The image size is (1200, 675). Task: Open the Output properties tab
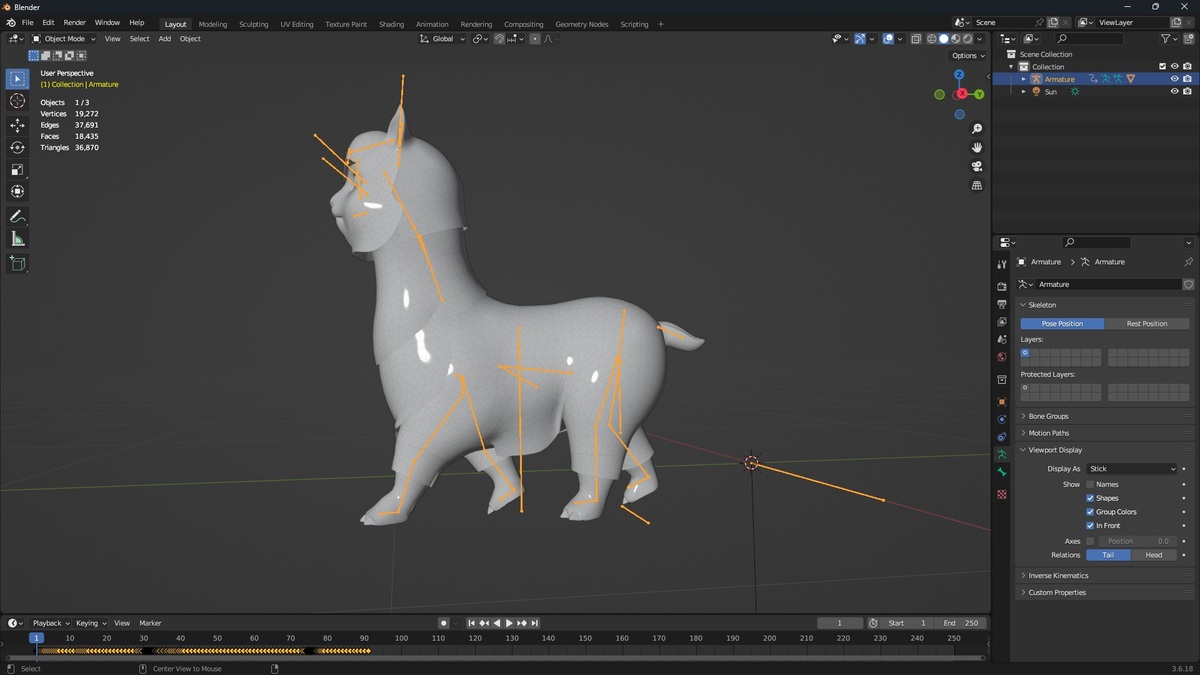pyautogui.click(x=1002, y=304)
